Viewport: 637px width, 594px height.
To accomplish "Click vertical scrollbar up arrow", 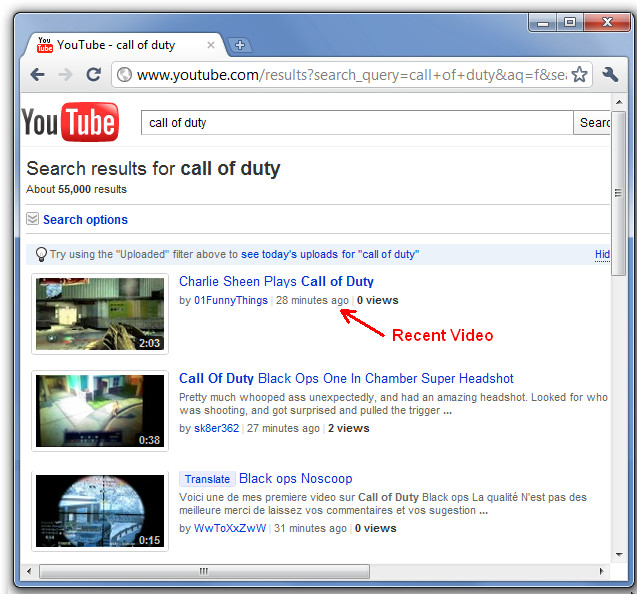I will 619,102.
